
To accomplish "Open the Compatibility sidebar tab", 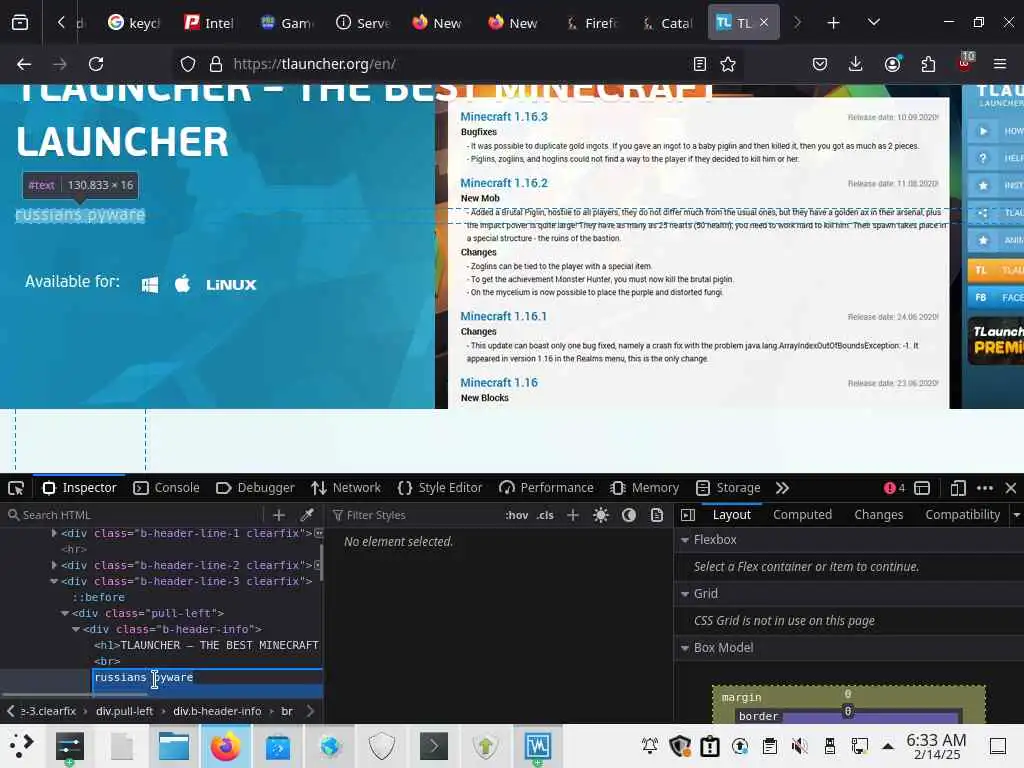I will 962,515.
